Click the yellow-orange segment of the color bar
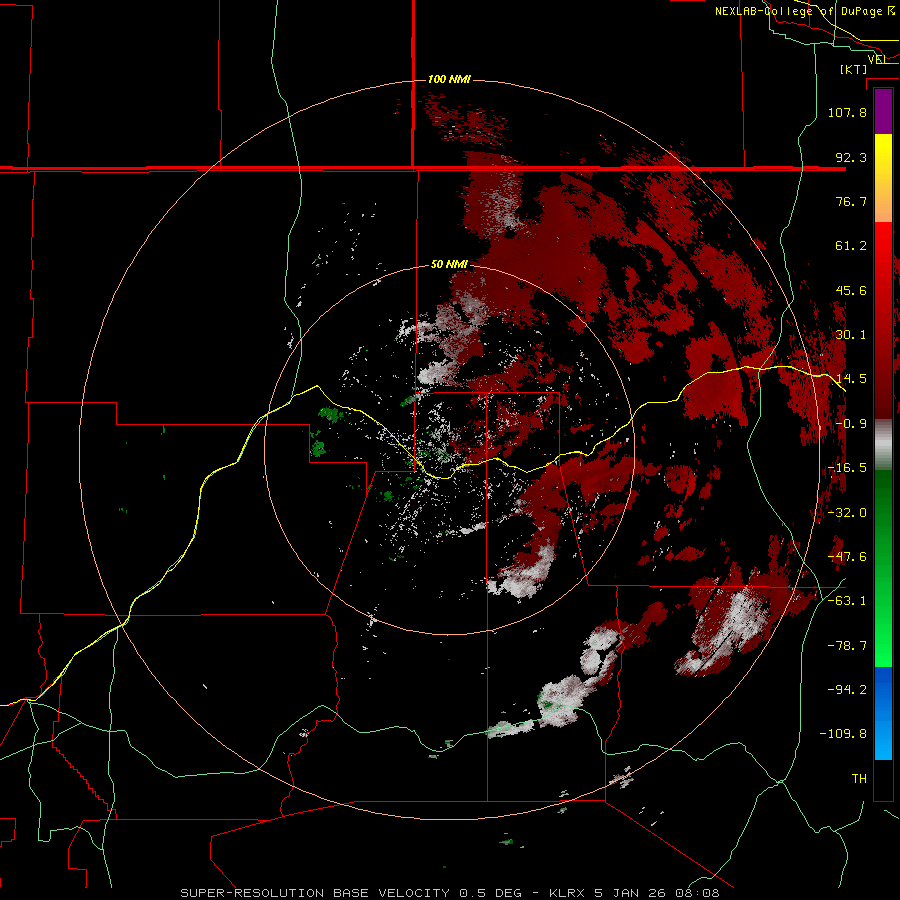Viewport: 900px width, 900px height. pyautogui.click(x=883, y=178)
